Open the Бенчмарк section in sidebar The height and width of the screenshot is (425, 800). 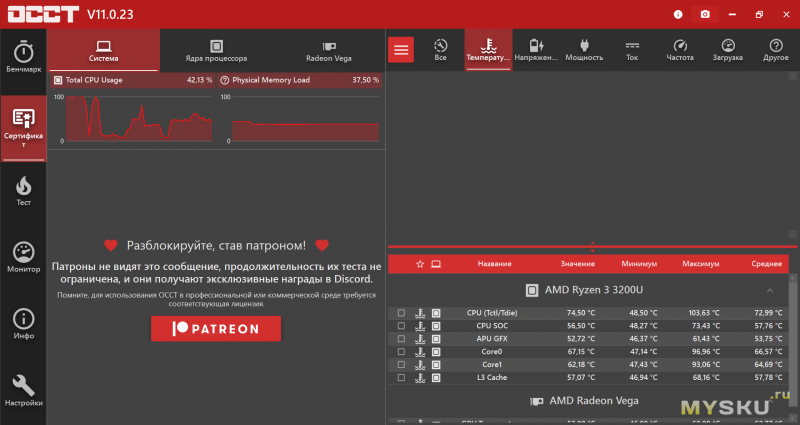coord(23,57)
